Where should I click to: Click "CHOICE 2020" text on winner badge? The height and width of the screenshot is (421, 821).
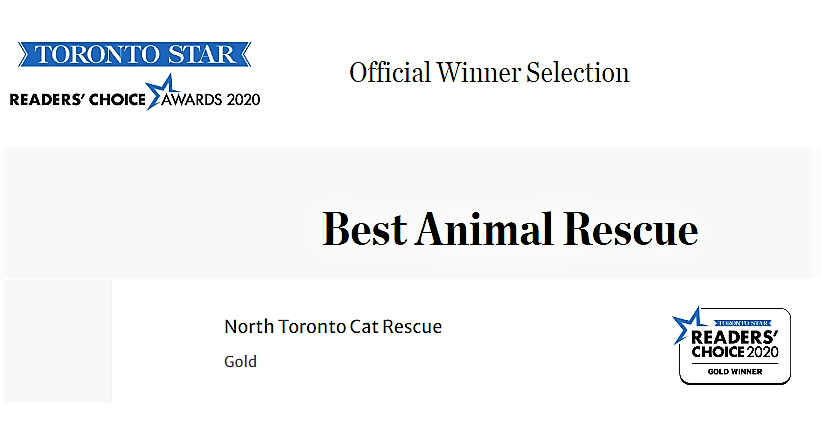click(735, 353)
